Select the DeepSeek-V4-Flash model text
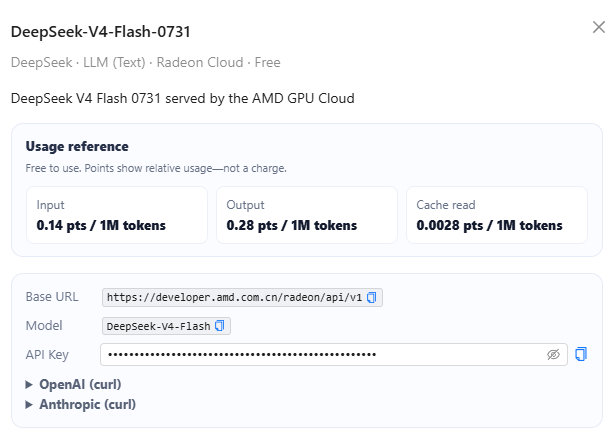616x429 pixels. (x=158, y=326)
